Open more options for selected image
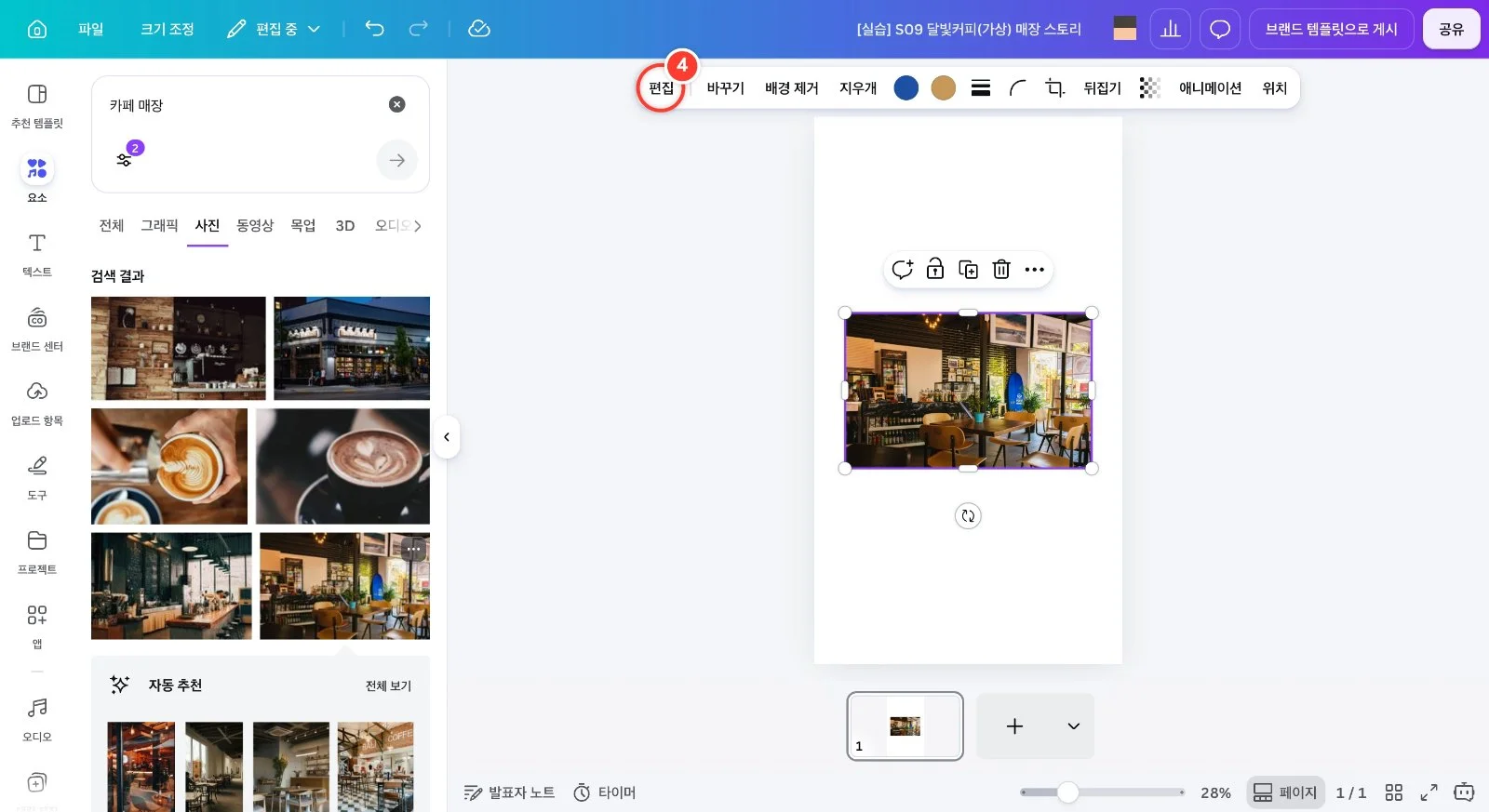 click(x=1035, y=270)
